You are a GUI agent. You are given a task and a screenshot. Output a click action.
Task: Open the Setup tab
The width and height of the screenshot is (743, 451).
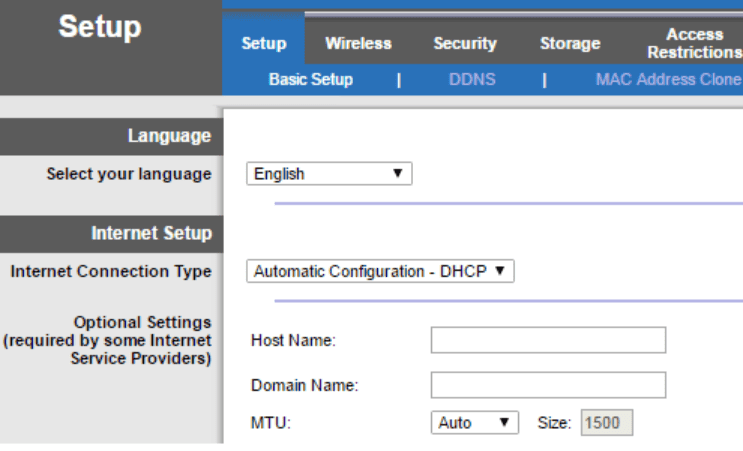264,43
